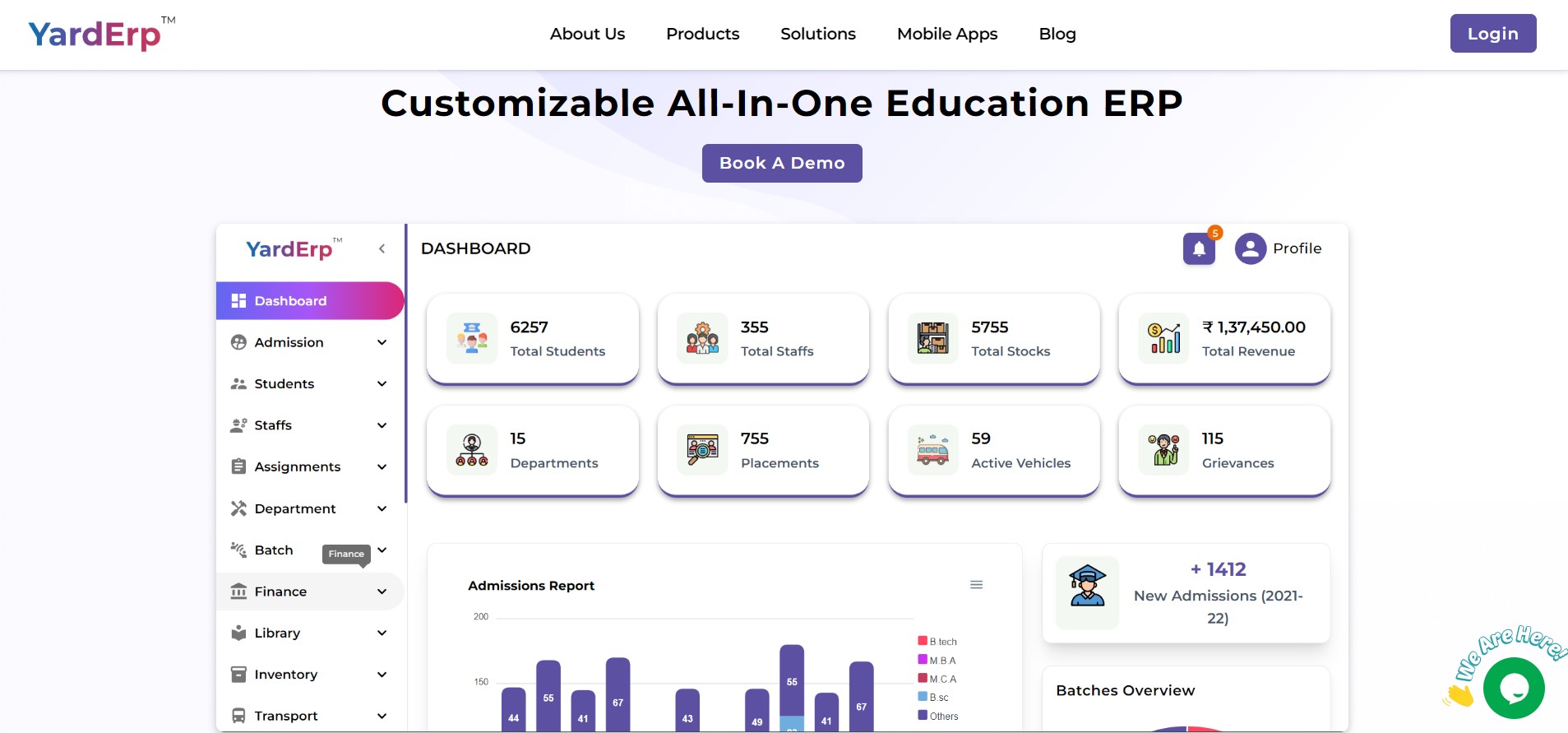Toggle the B.sc legend swatch
The image size is (1568, 733).
point(923,697)
